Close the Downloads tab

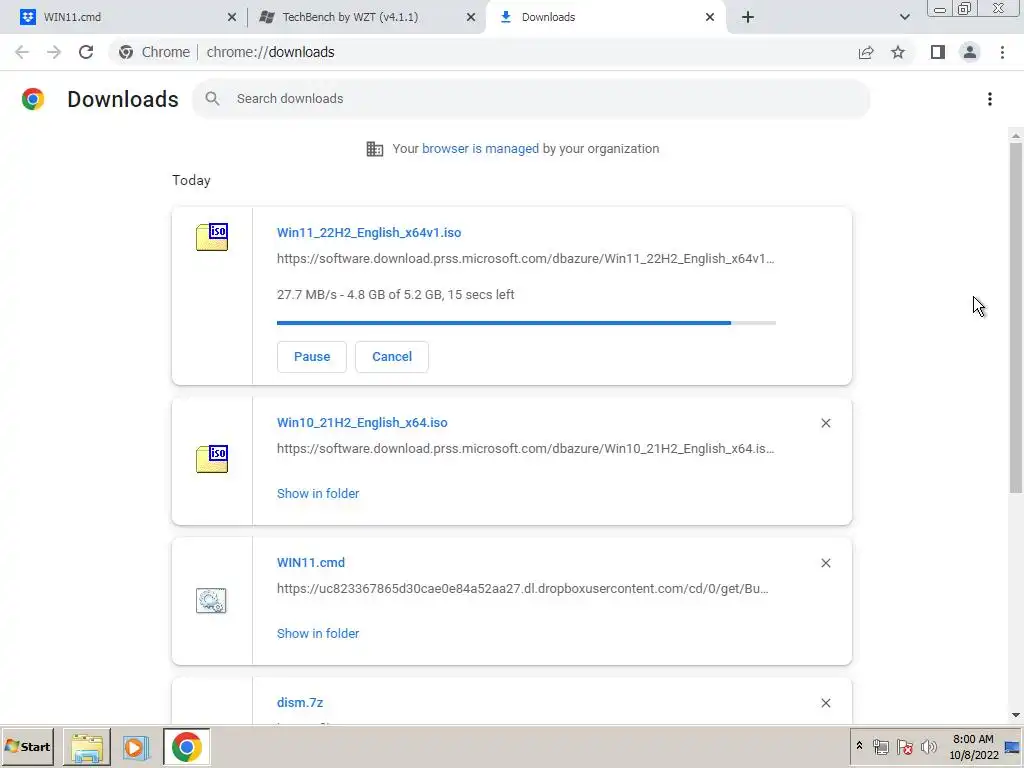pyautogui.click(x=710, y=17)
